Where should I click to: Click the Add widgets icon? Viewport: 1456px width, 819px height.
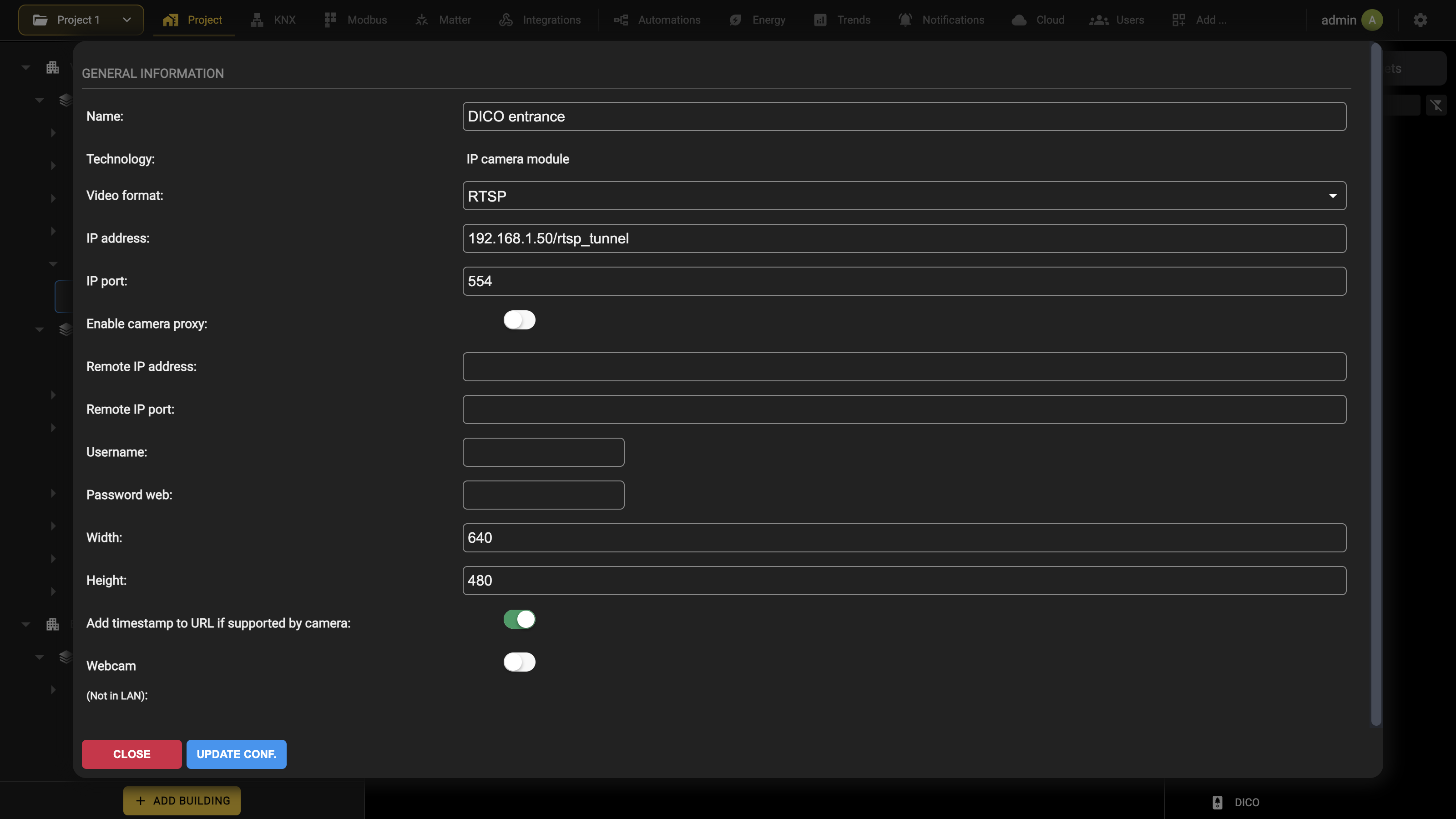[x=1178, y=20]
